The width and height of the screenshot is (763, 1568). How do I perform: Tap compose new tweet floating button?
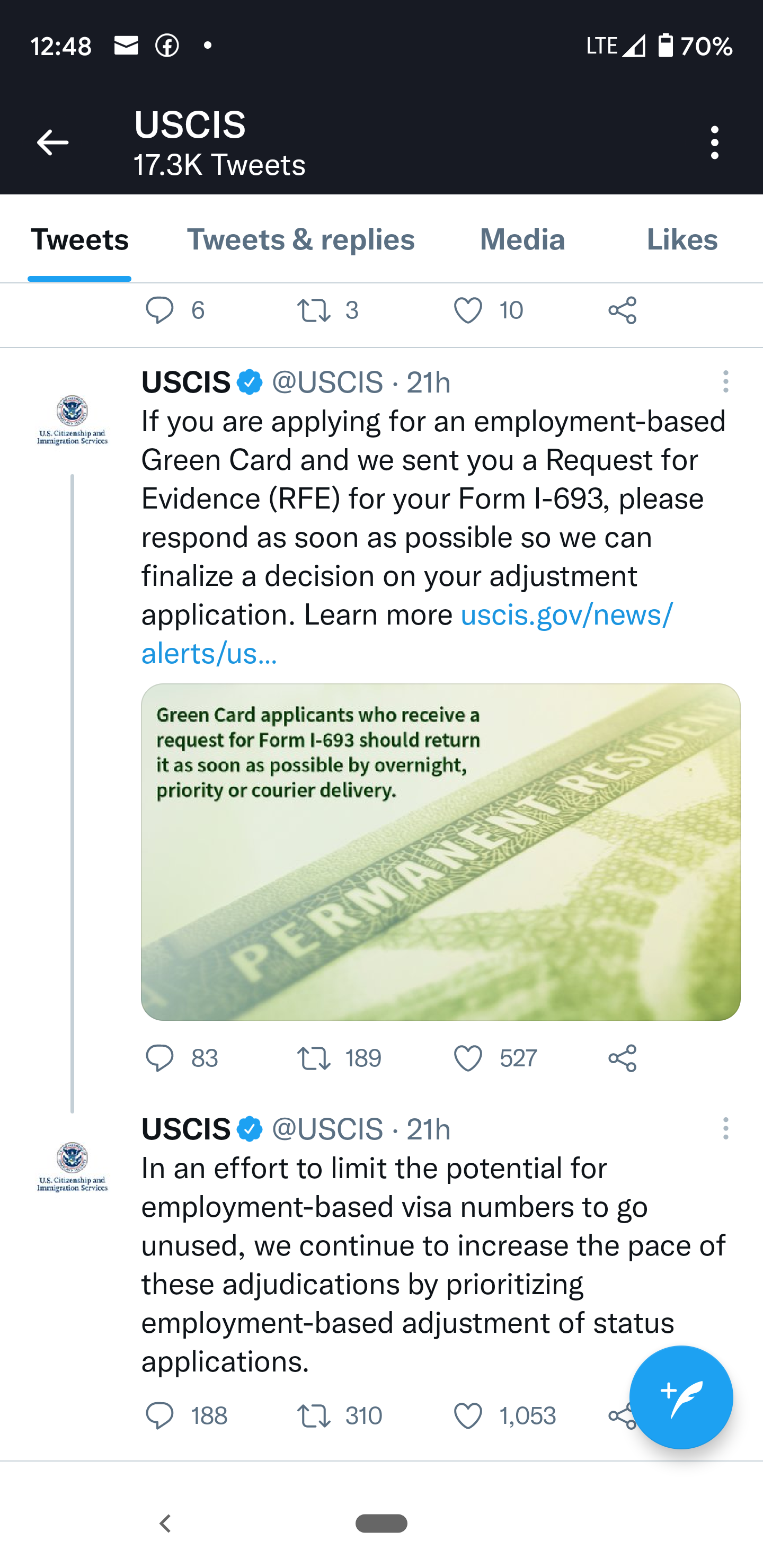[x=680, y=1397]
